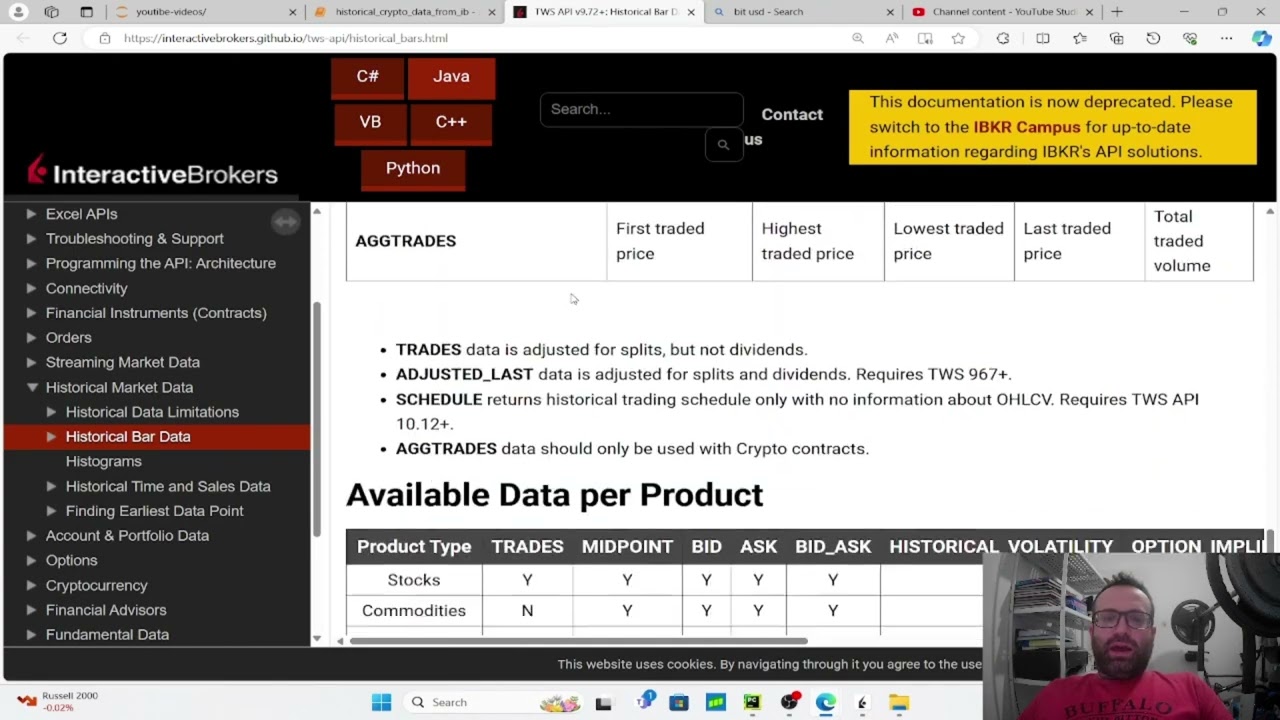The width and height of the screenshot is (1280, 720).
Task: Open Account & Portfolio Data section
Action: coord(127,536)
